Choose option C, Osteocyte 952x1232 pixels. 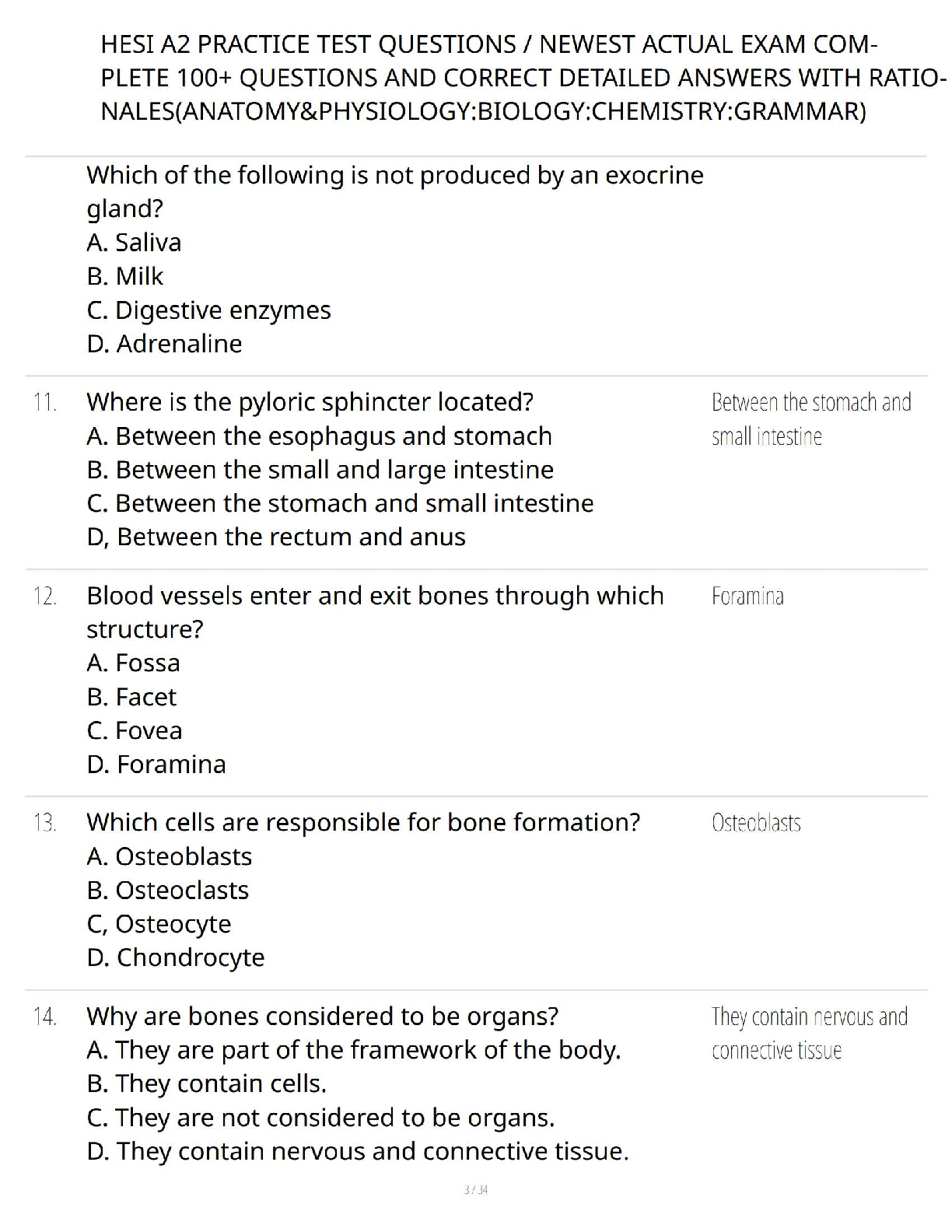pos(159,924)
